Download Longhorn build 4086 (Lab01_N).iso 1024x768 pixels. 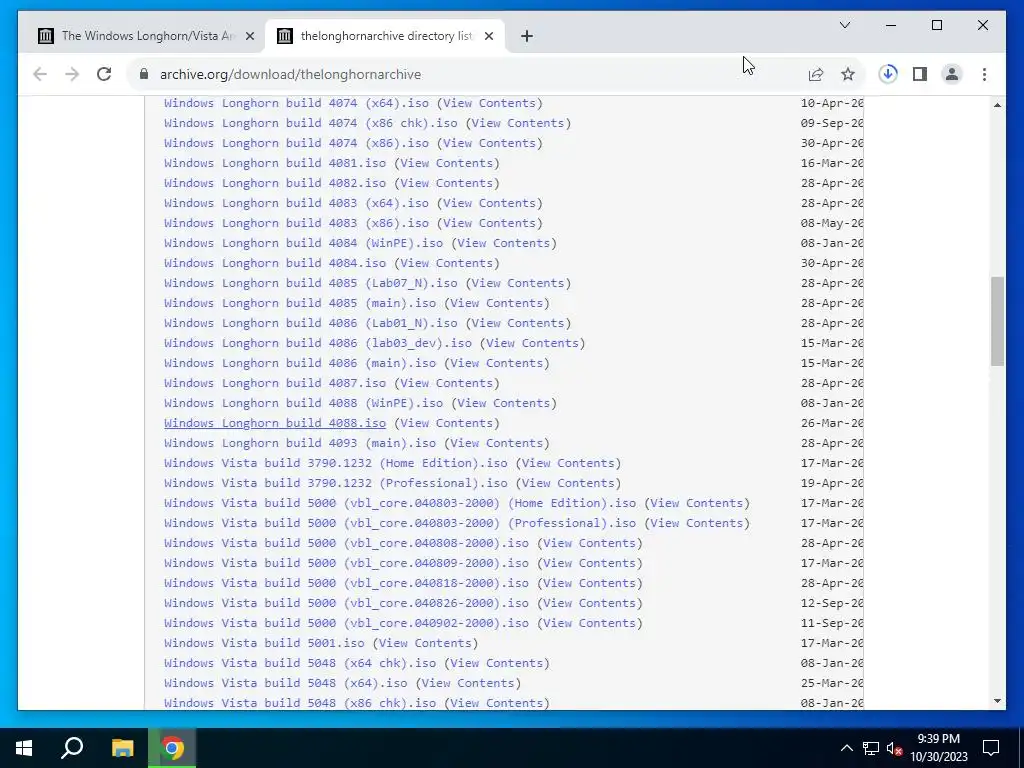[x=311, y=323]
